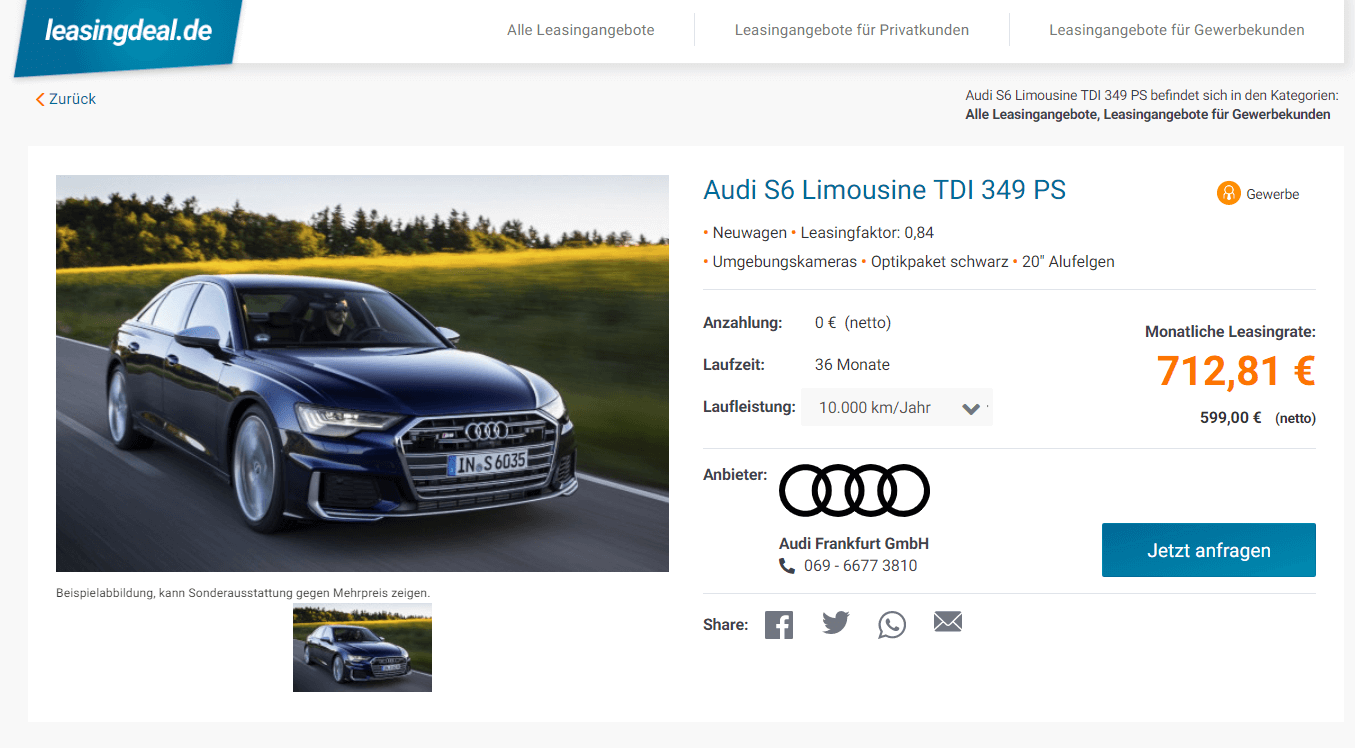The width and height of the screenshot is (1355, 748).
Task: Go back using the Zurück link
Action: pyautogui.click(x=66, y=99)
